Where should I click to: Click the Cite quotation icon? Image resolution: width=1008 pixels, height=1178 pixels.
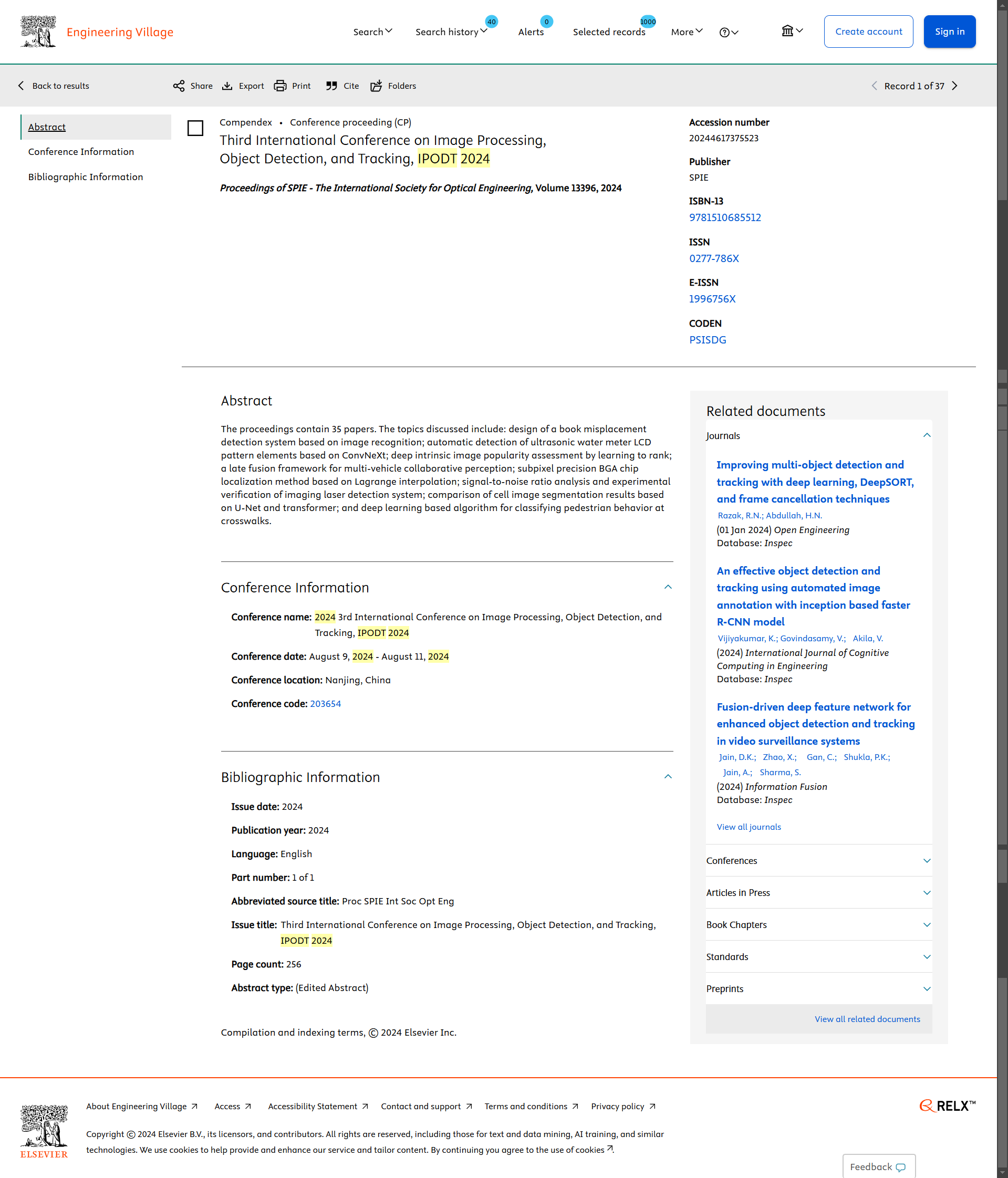coord(331,86)
